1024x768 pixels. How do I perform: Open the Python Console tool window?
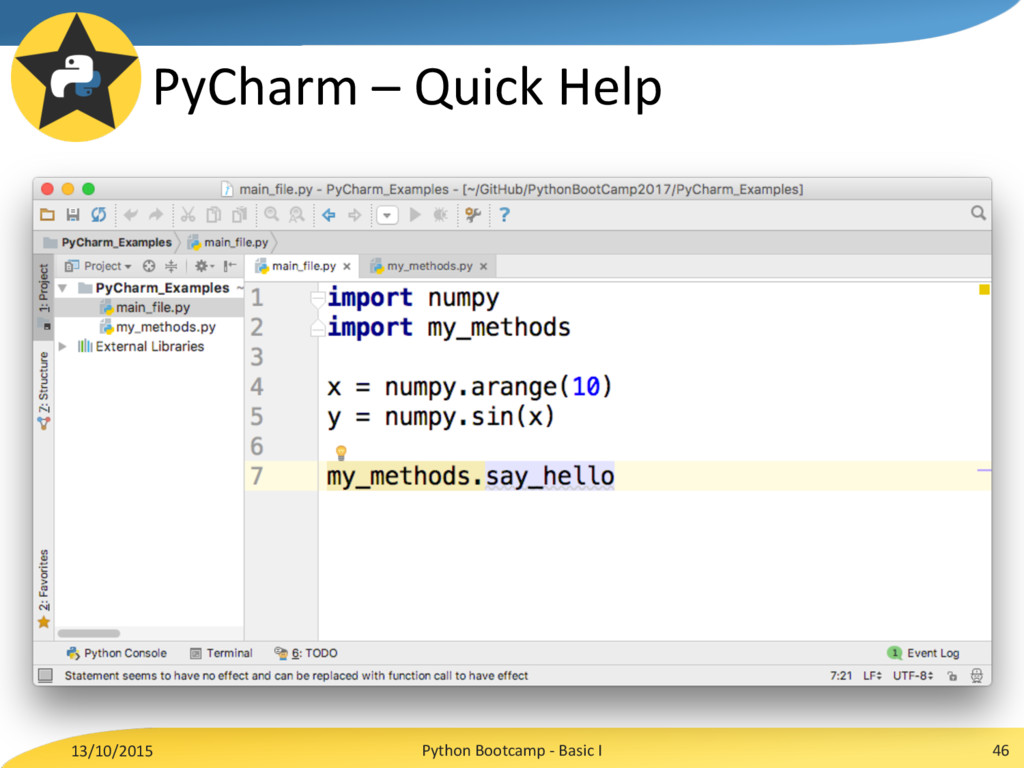(116, 653)
